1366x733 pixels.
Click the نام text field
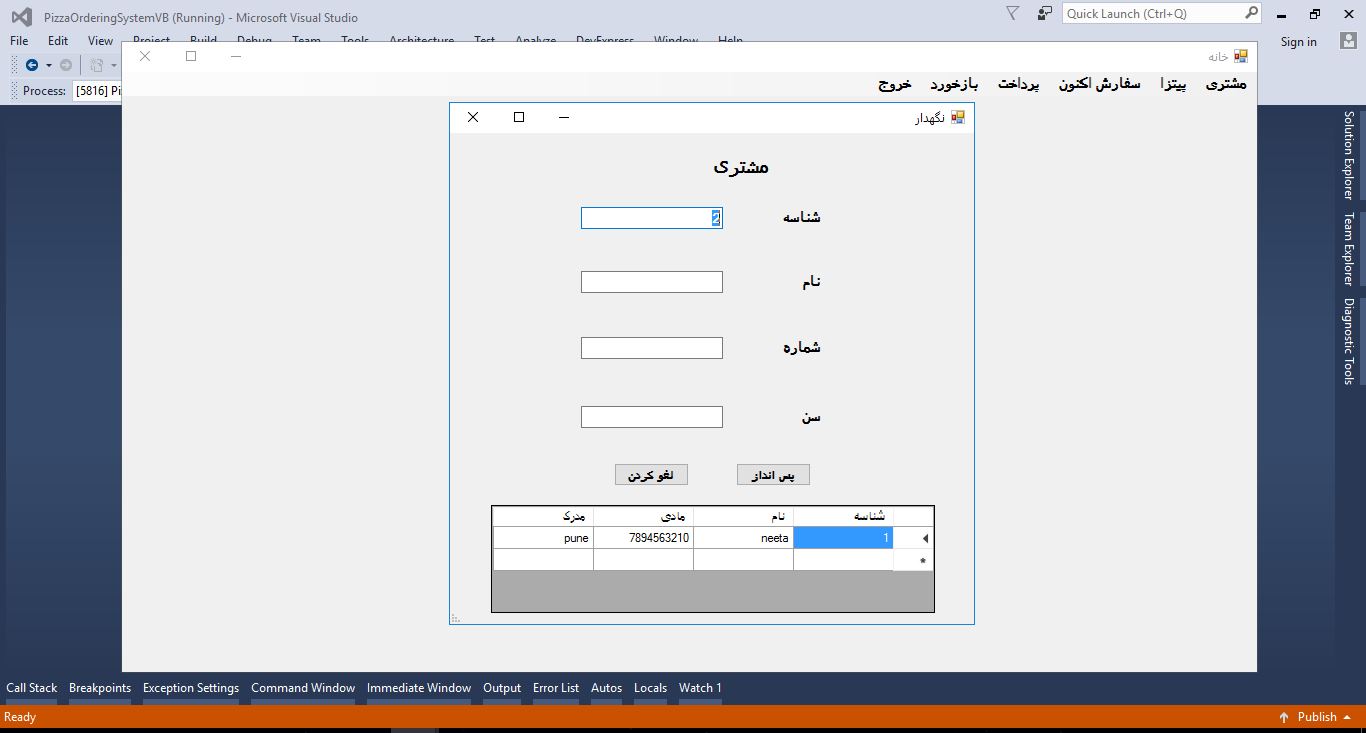point(652,282)
